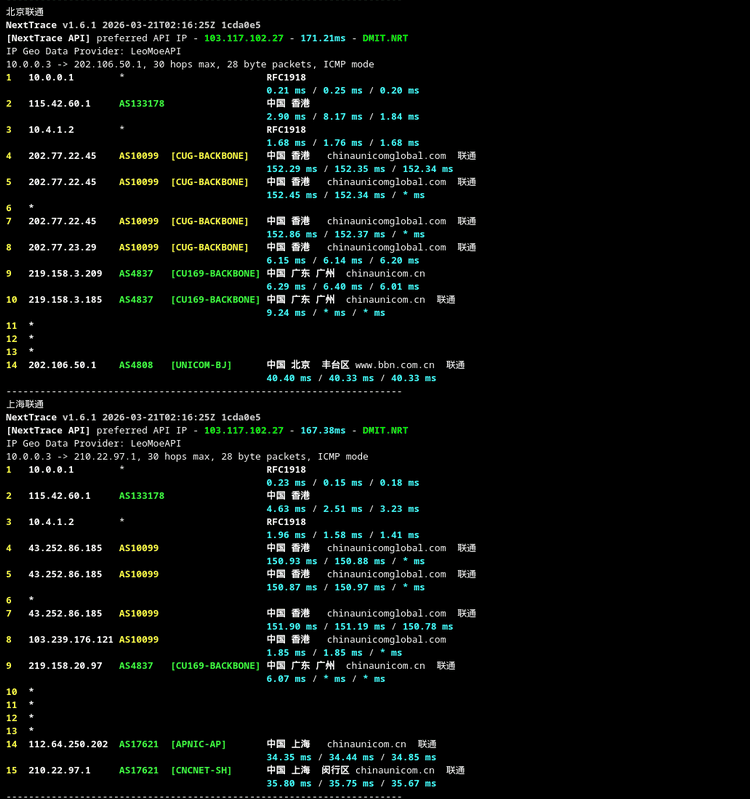Select hop IP address 202.77.23.29
This screenshot has width=750, height=799.
[x=62, y=247]
